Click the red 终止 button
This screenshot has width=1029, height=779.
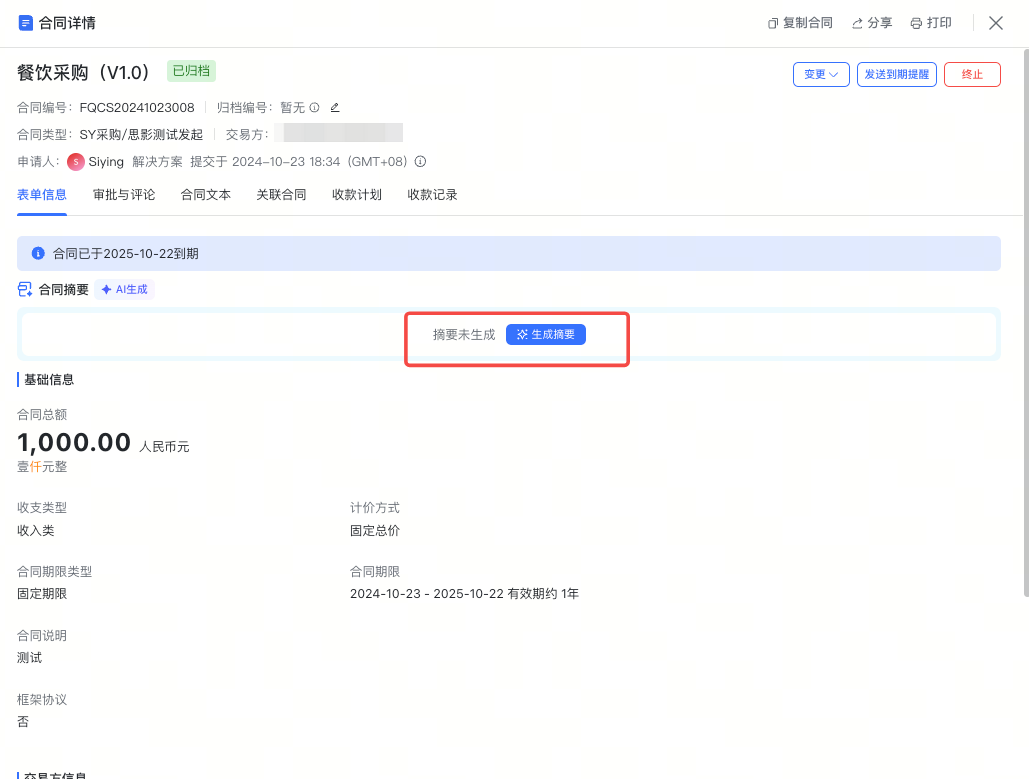tap(972, 74)
